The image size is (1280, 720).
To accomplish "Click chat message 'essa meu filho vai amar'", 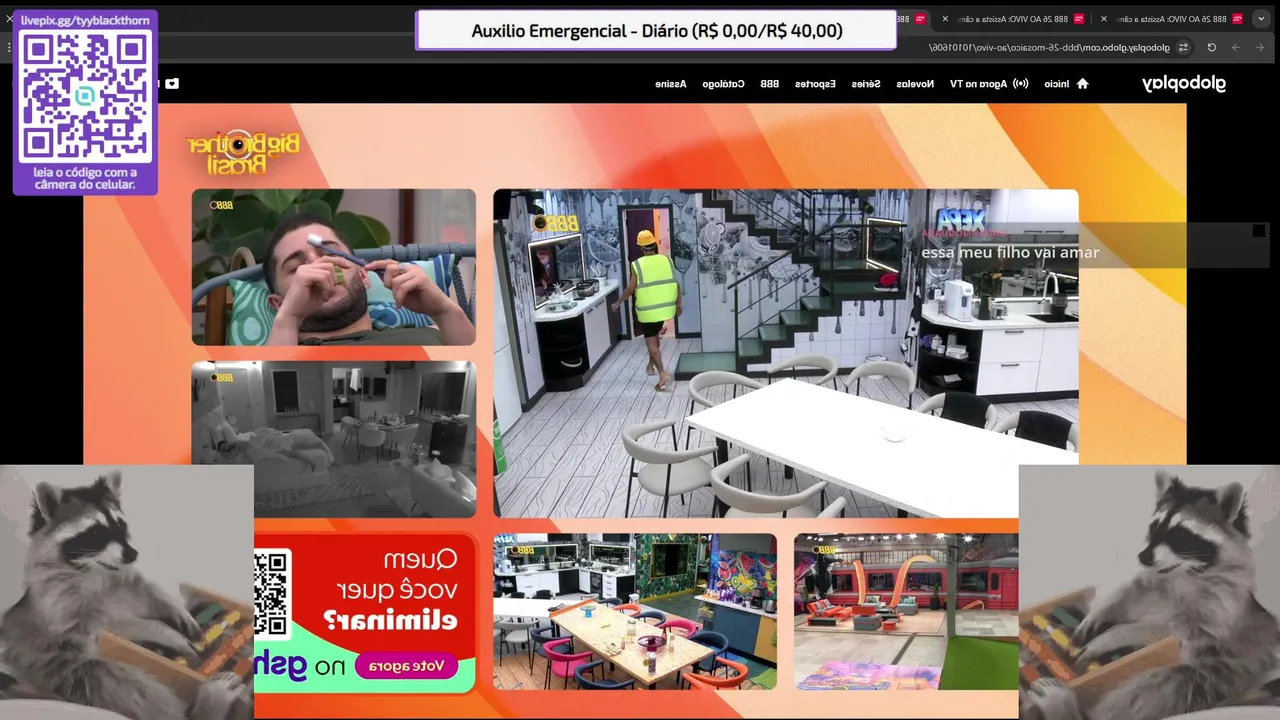I will coord(1010,253).
